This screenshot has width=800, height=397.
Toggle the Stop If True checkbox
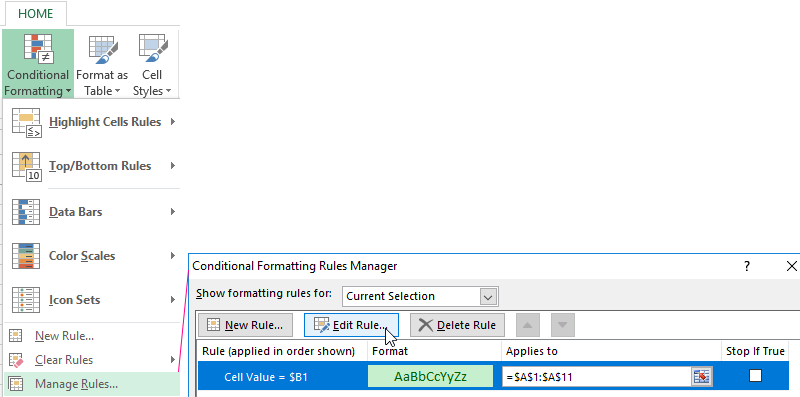point(755,376)
